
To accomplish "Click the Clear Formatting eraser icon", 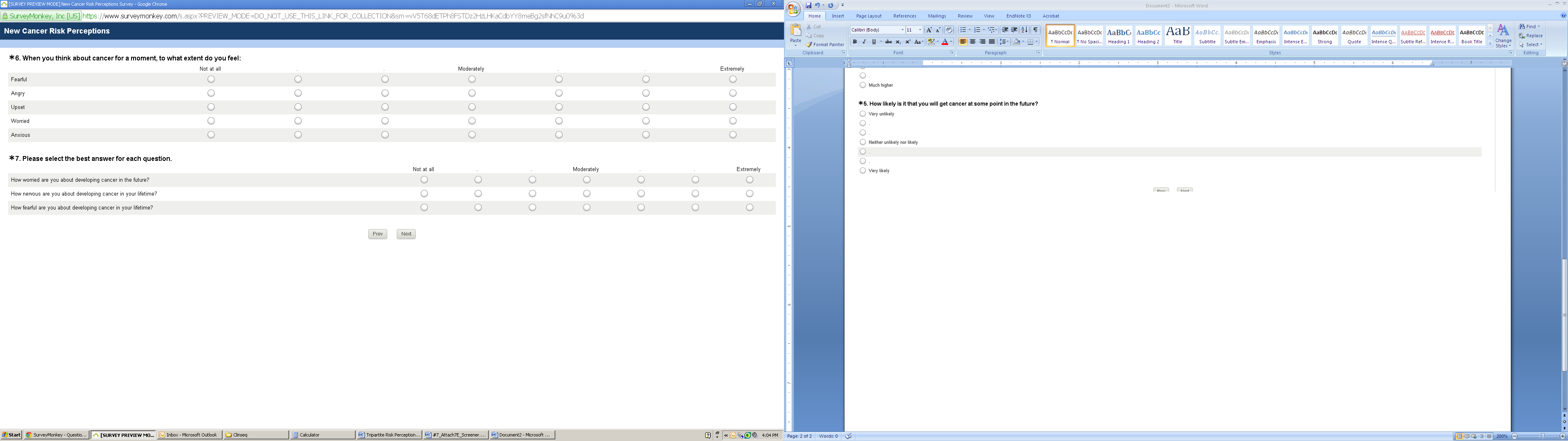I will click(x=949, y=30).
